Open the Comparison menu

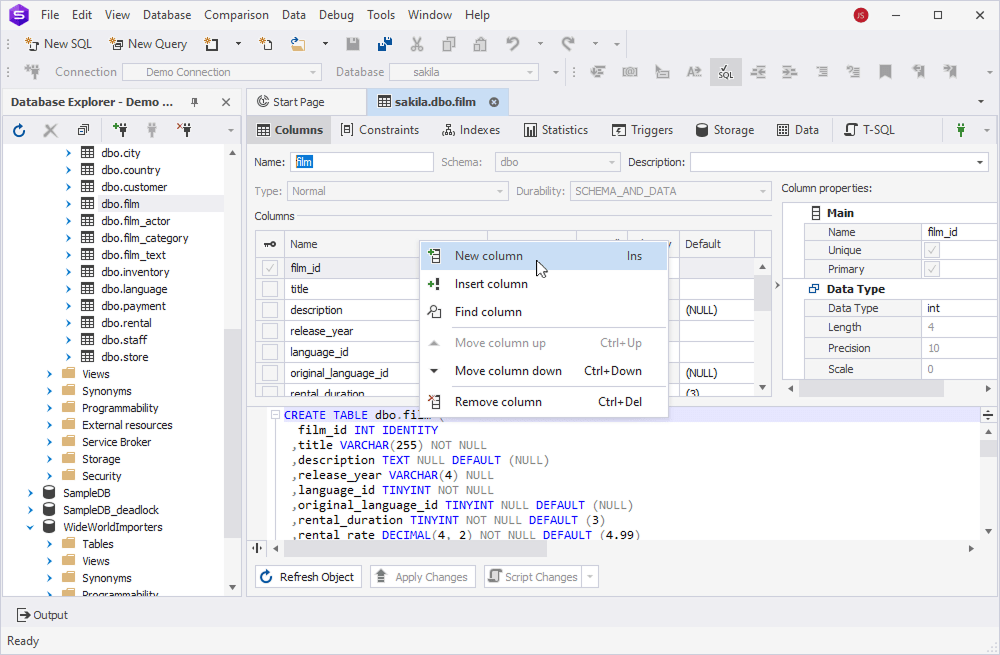236,15
